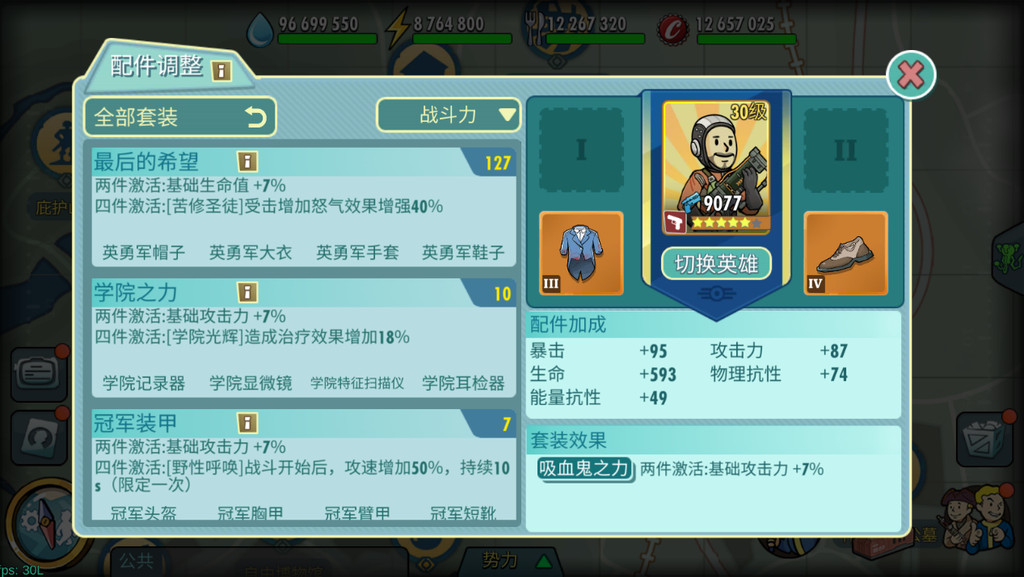Select the 英勇军手套 item
Screen dimensions: 1024x577
[357, 252]
